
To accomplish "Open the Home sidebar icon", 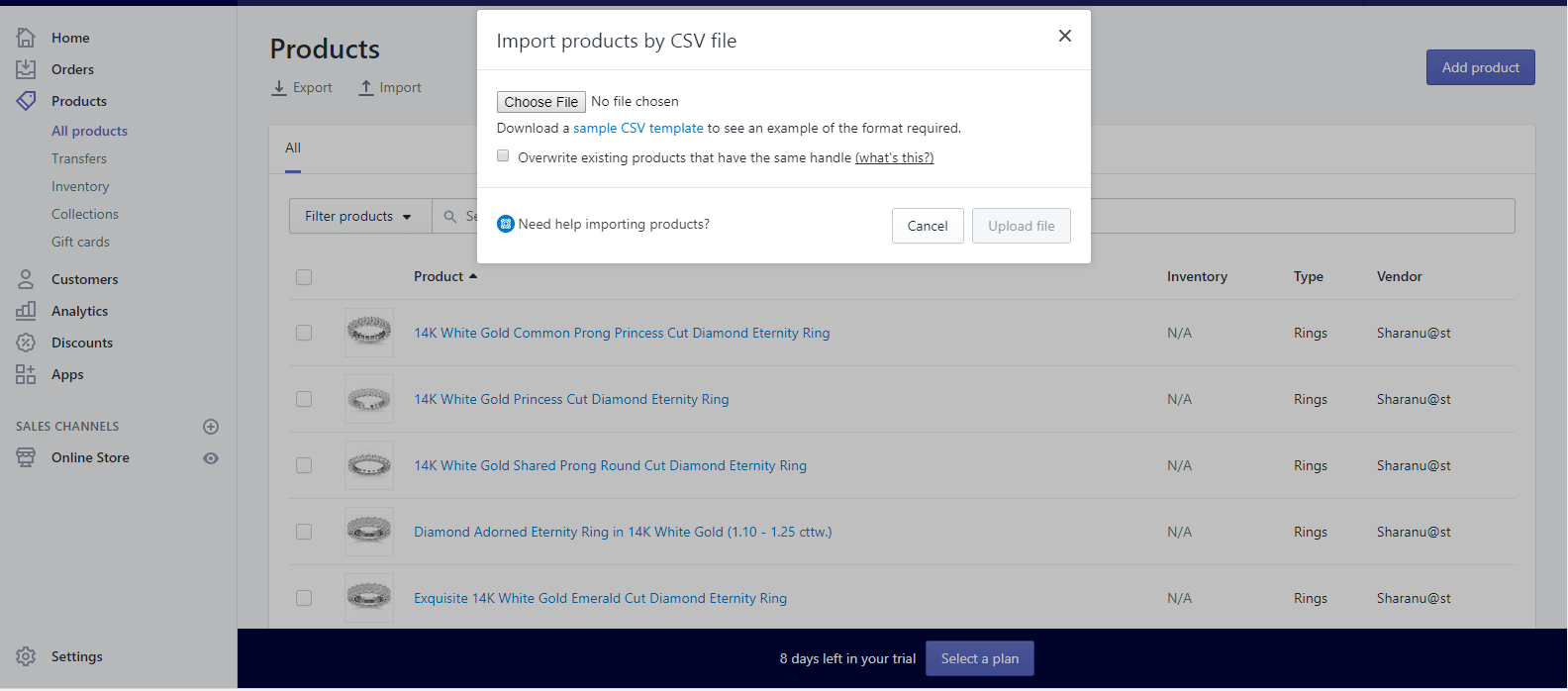I will click(26, 38).
